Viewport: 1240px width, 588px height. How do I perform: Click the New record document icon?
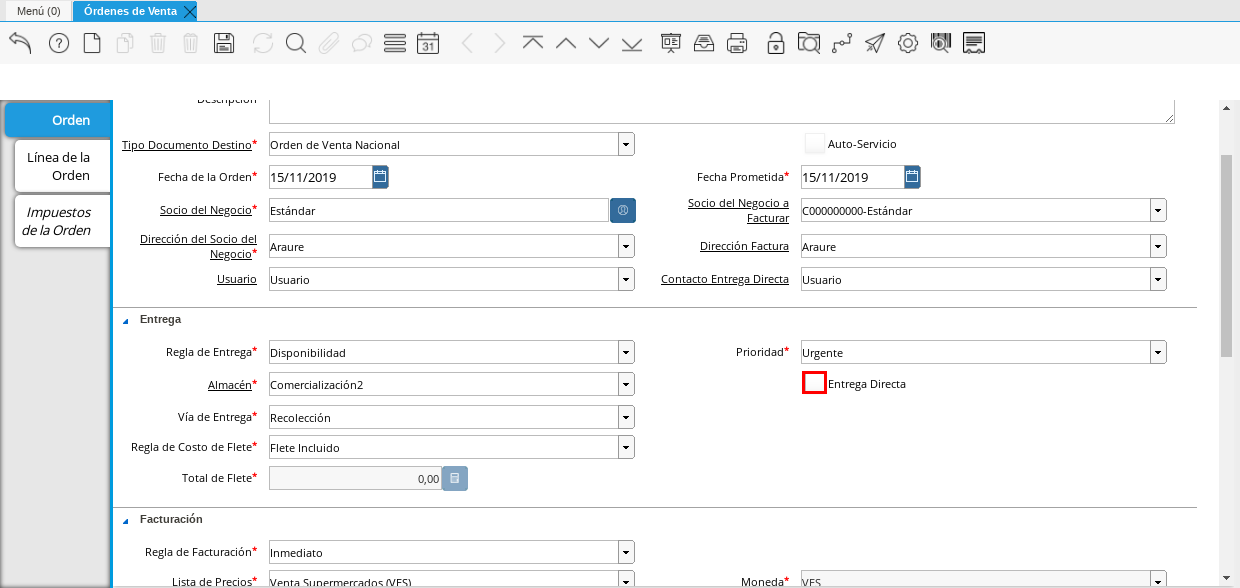pyautogui.click(x=92, y=43)
